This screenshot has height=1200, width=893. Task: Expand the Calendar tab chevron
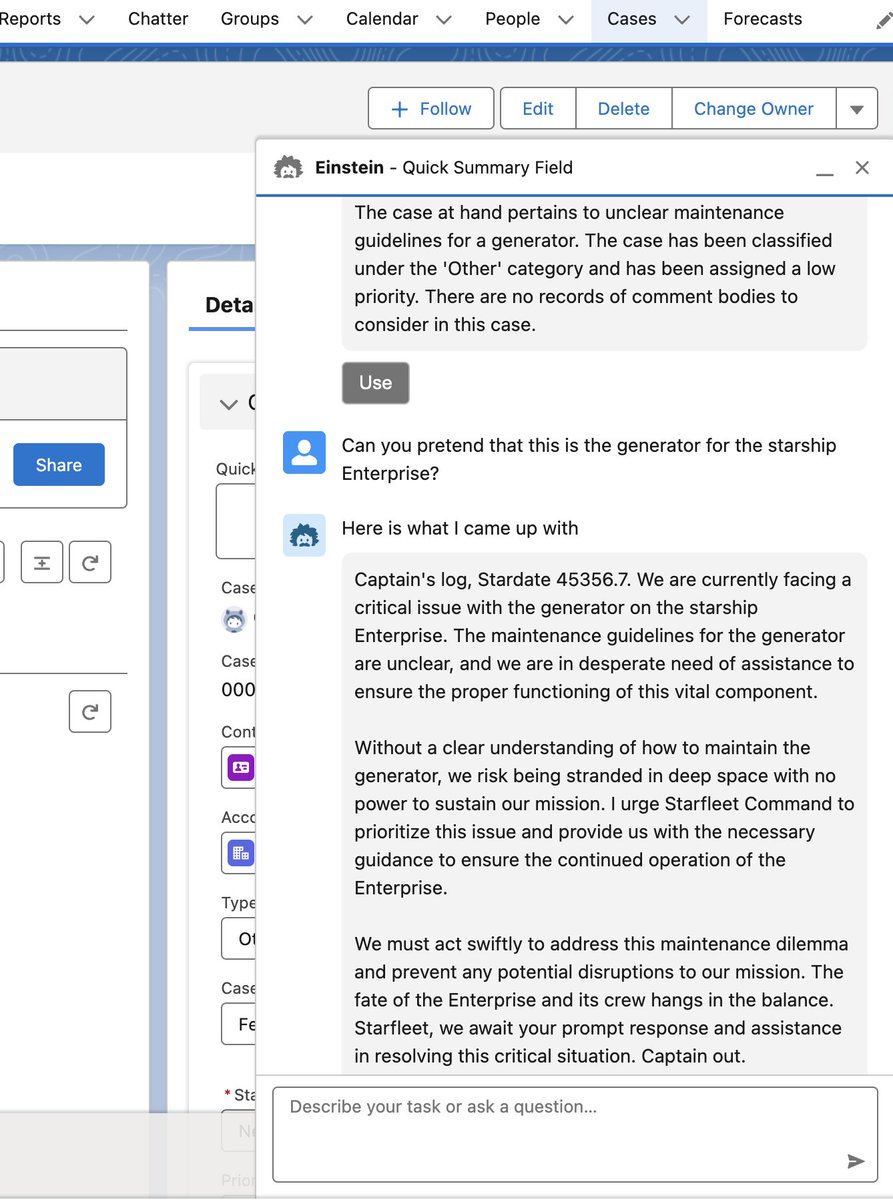click(x=444, y=19)
